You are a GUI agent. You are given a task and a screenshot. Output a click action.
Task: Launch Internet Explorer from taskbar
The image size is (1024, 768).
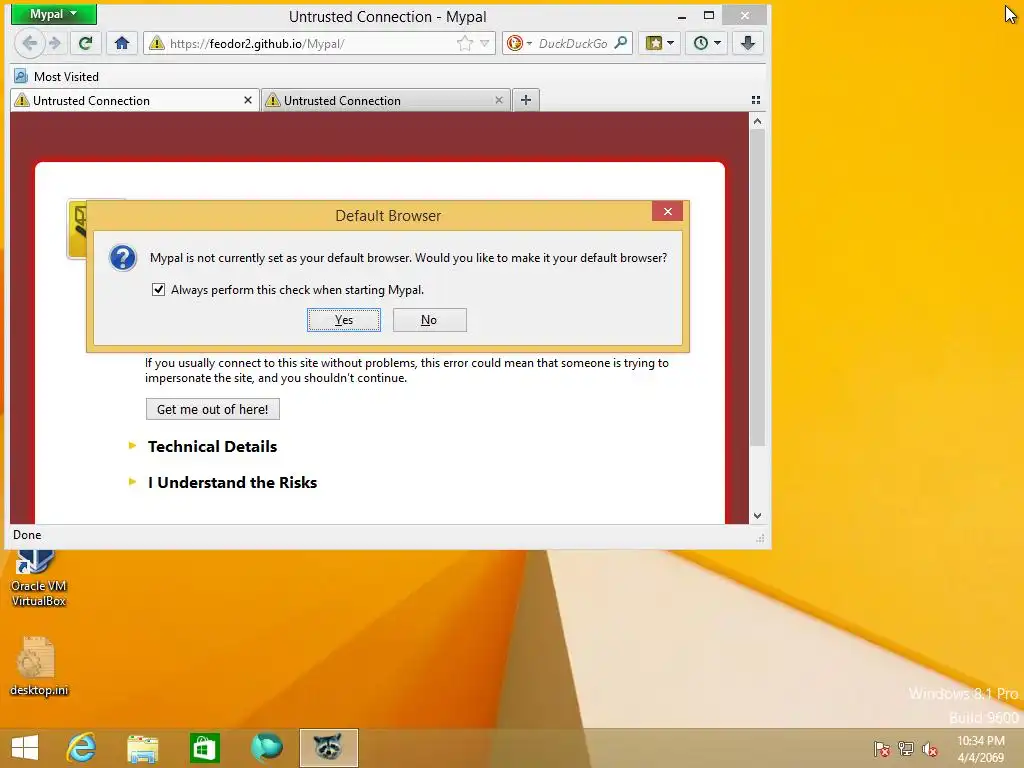[82, 748]
